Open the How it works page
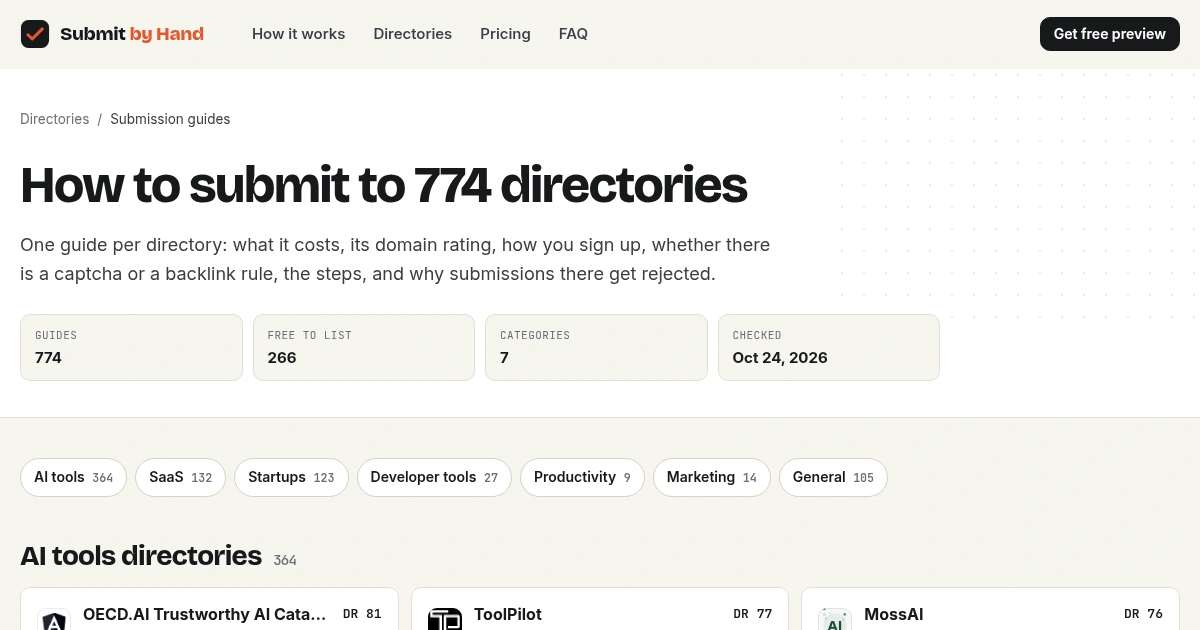The width and height of the screenshot is (1200, 630). 298,34
